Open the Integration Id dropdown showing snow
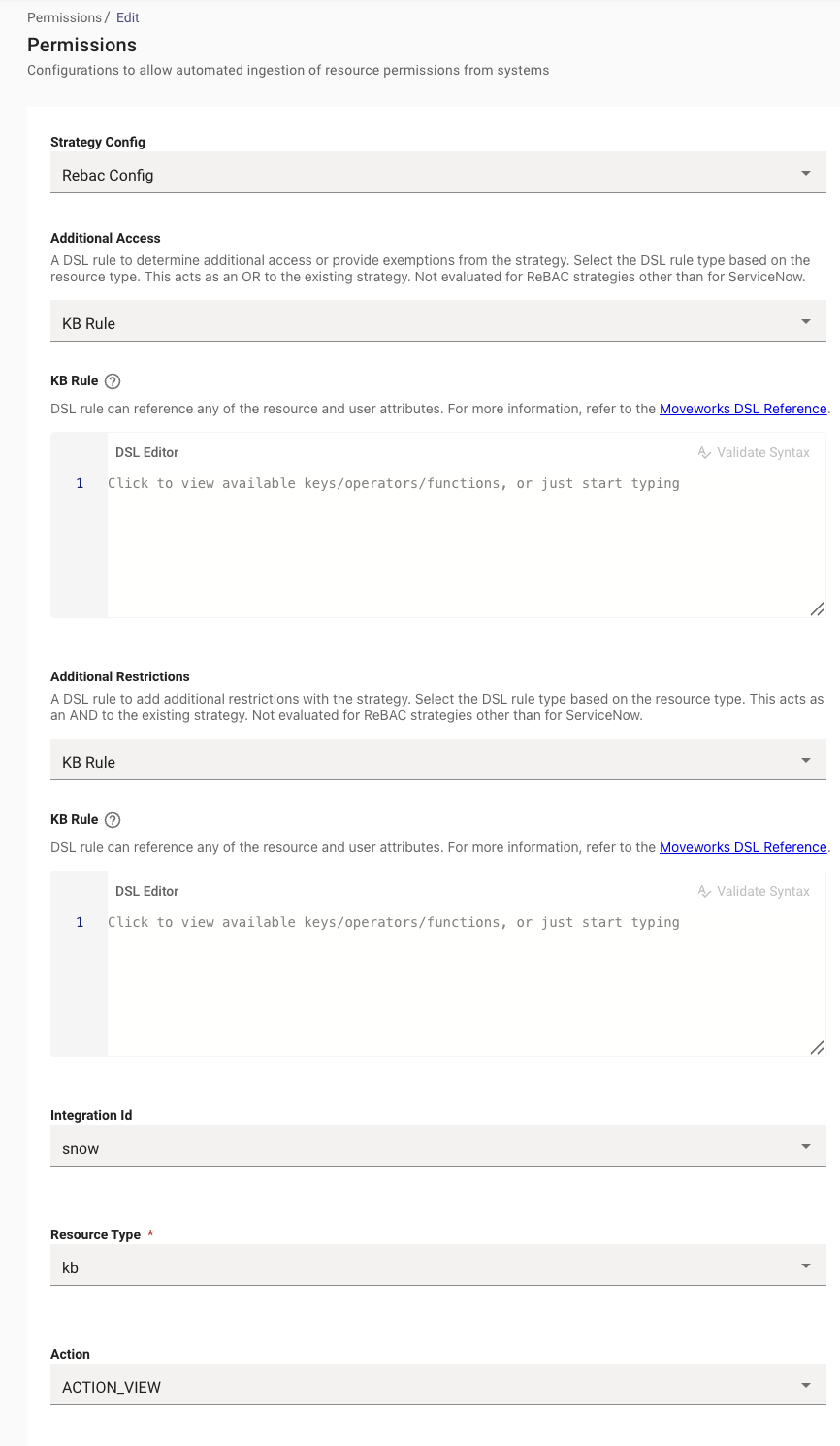Viewport: 840px width, 1446px height. coord(438,1148)
